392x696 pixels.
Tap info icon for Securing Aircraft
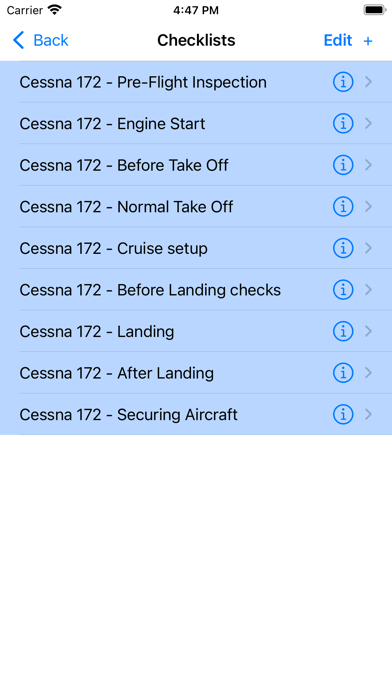[343, 415]
